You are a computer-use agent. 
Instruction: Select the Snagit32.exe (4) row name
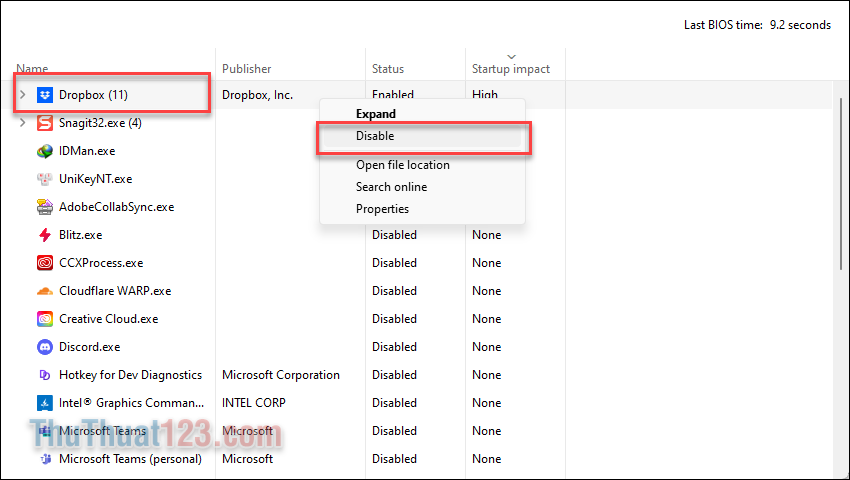[100, 123]
